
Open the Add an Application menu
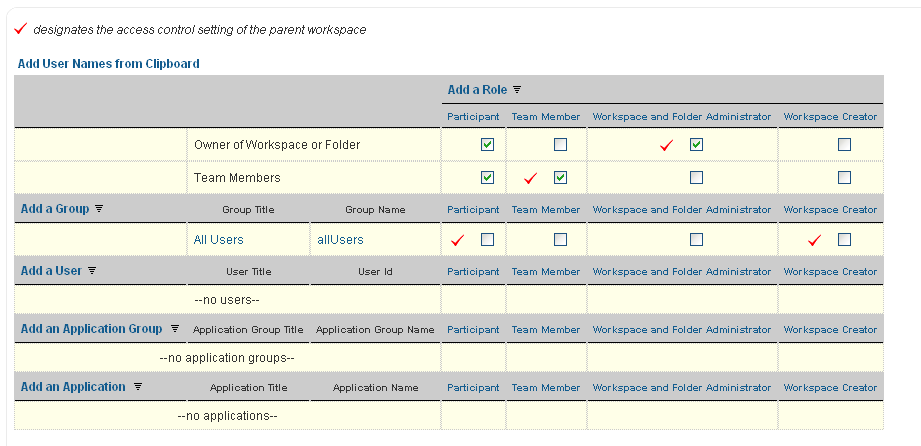73,387
